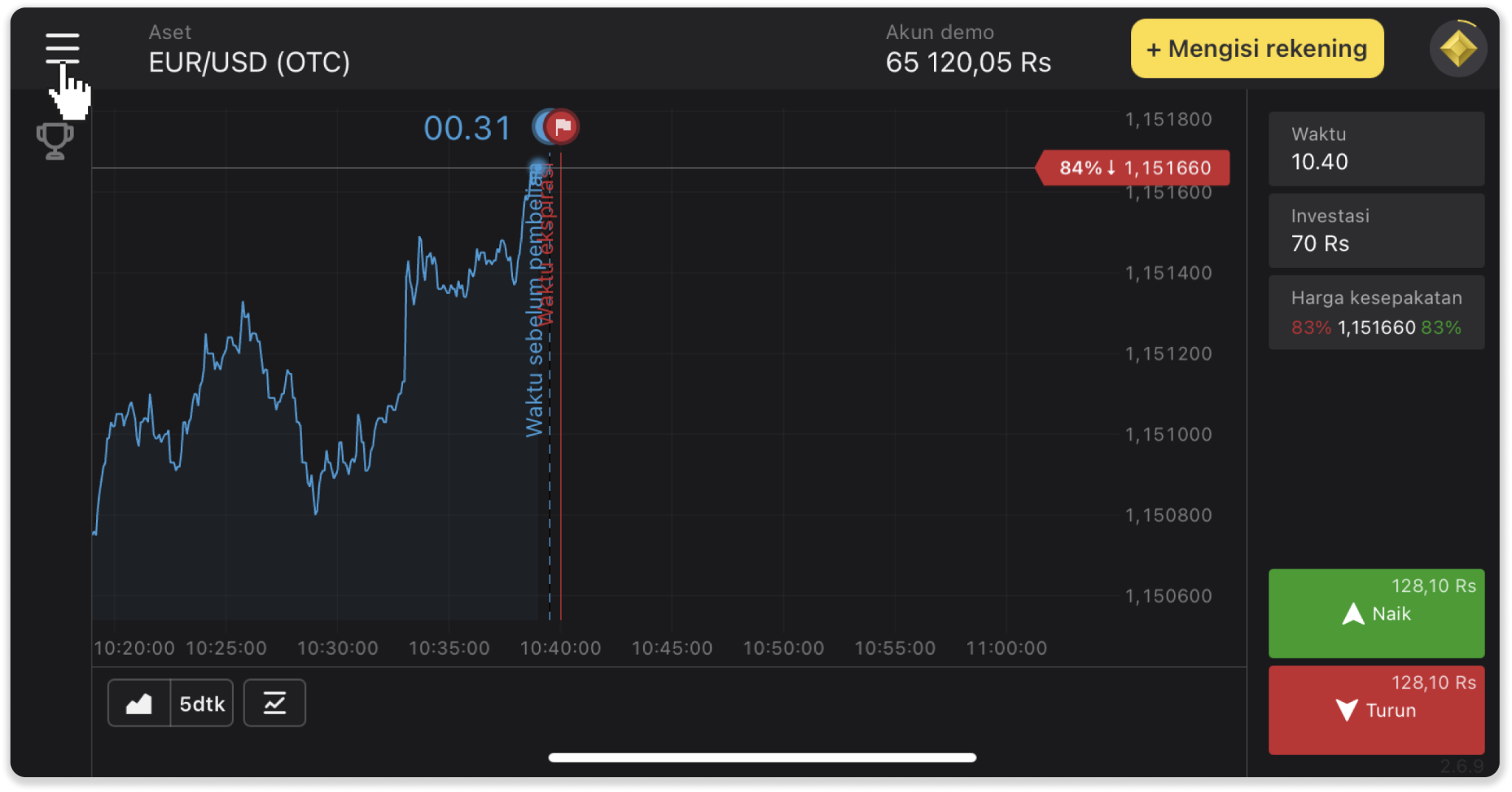This screenshot has height=792, width=1512.
Task: Open the Harga kesepakatan strike price panel
Action: [1375, 313]
